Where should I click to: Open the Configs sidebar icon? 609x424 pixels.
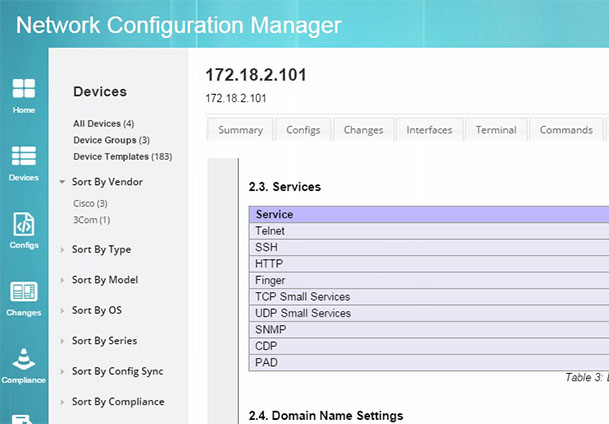24,229
